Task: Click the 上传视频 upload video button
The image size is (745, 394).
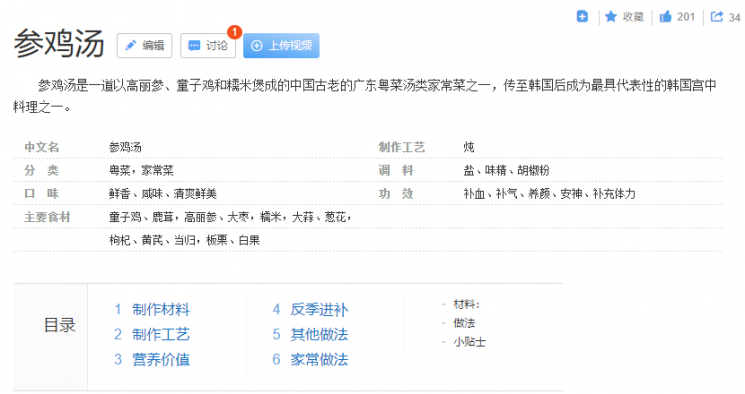Action: coord(281,46)
